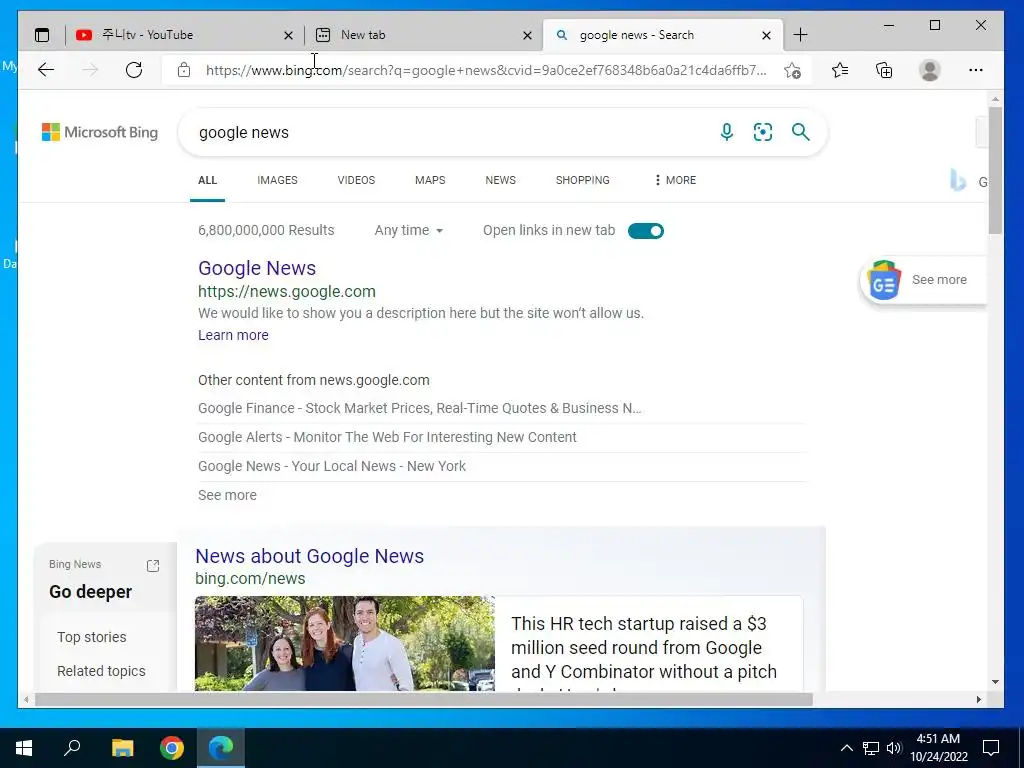The height and width of the screenshot is (768, 1024).
Task: Open the Google News result title
Action: 257,268
